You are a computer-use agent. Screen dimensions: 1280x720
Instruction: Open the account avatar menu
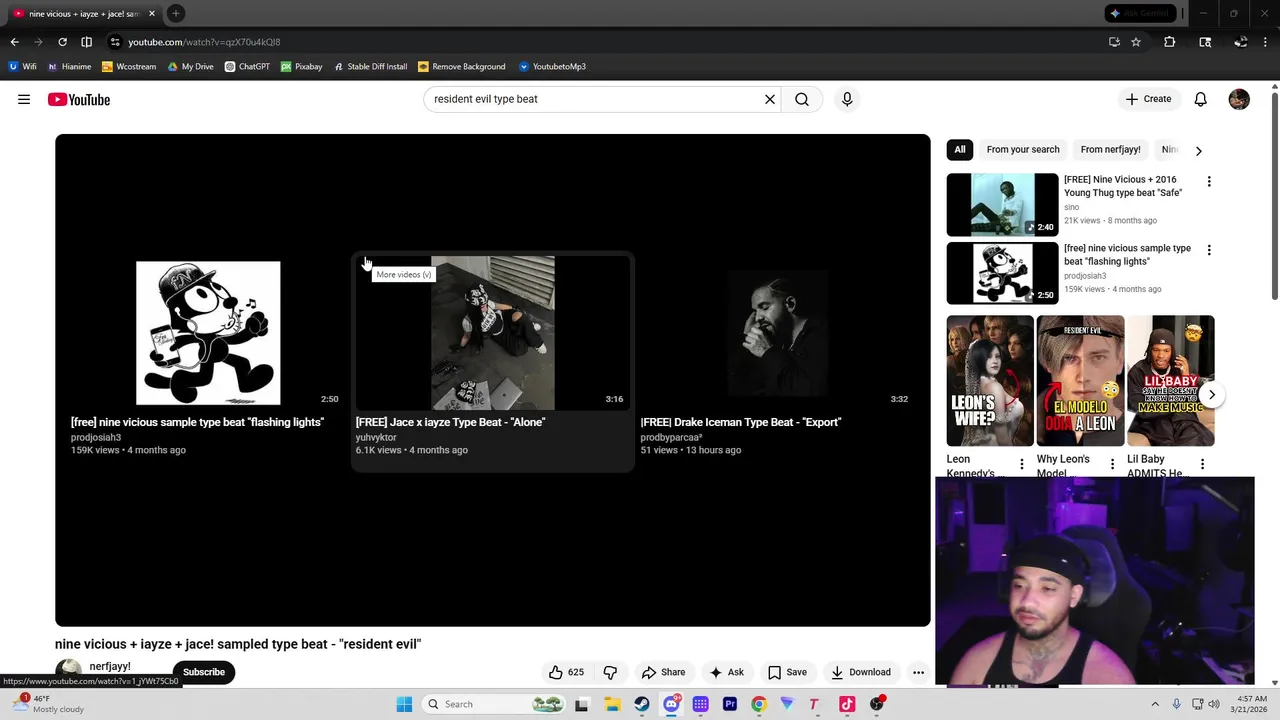1239,99
